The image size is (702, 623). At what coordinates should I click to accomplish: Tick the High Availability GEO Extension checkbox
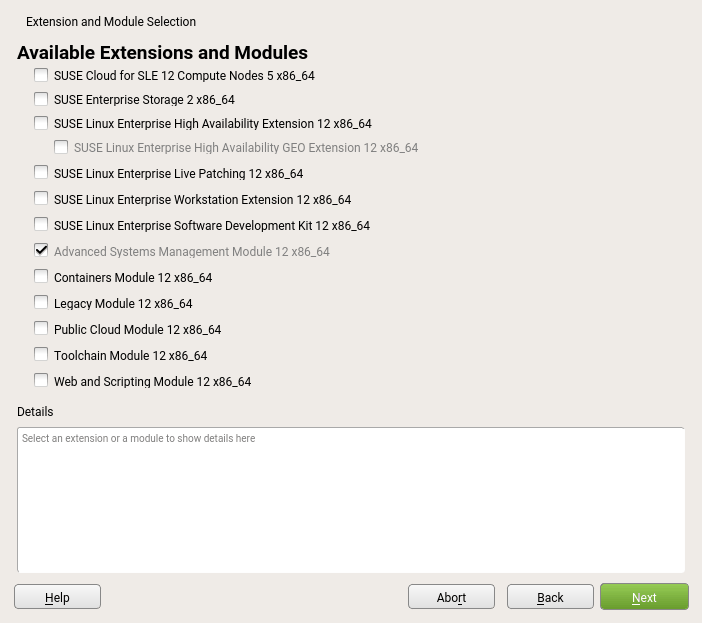(61, 147)
